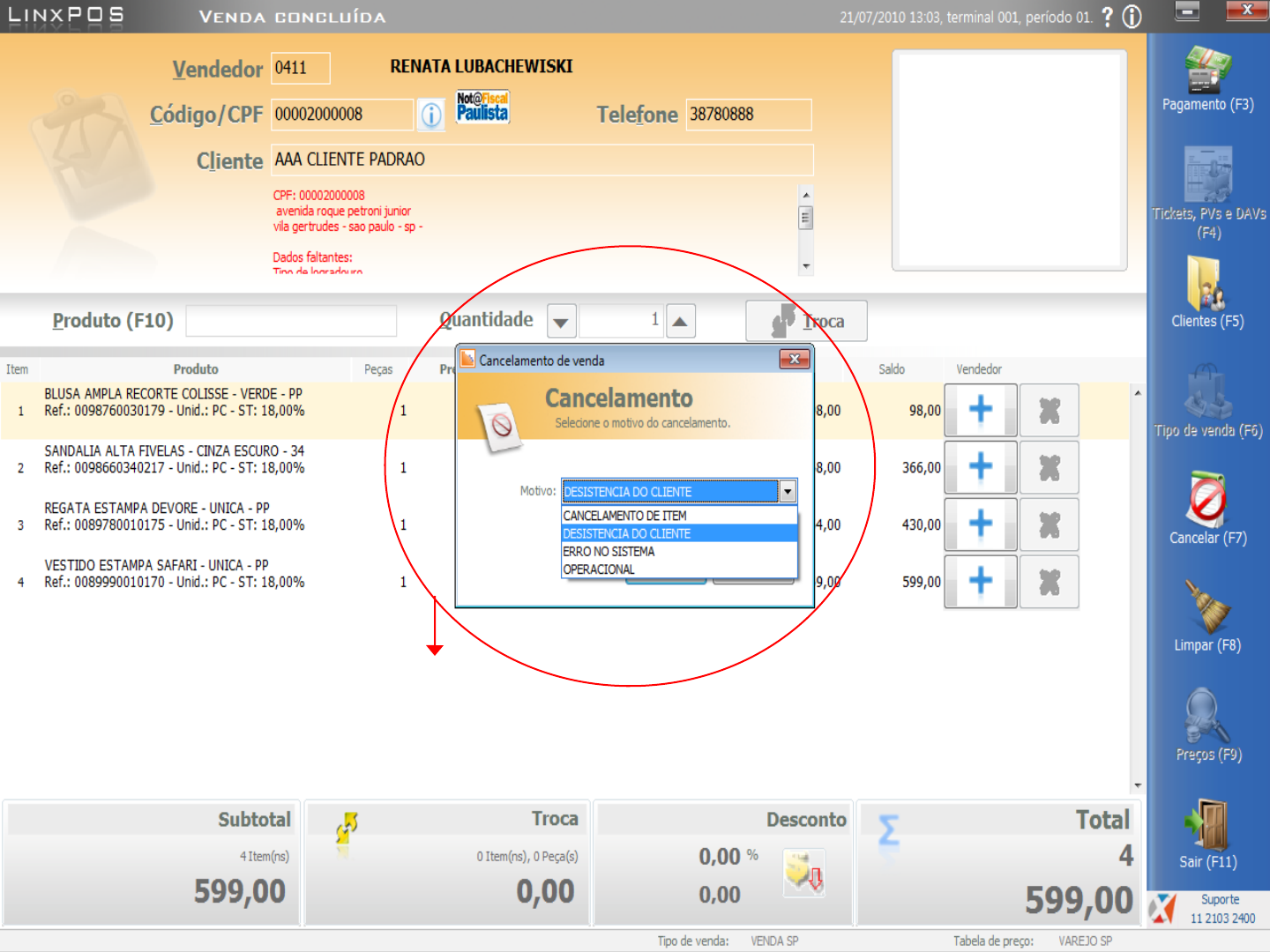Click plus button for VESTIDO ESTAMPA row
This screenshot has height=952, width=1270.
(981, 582)
